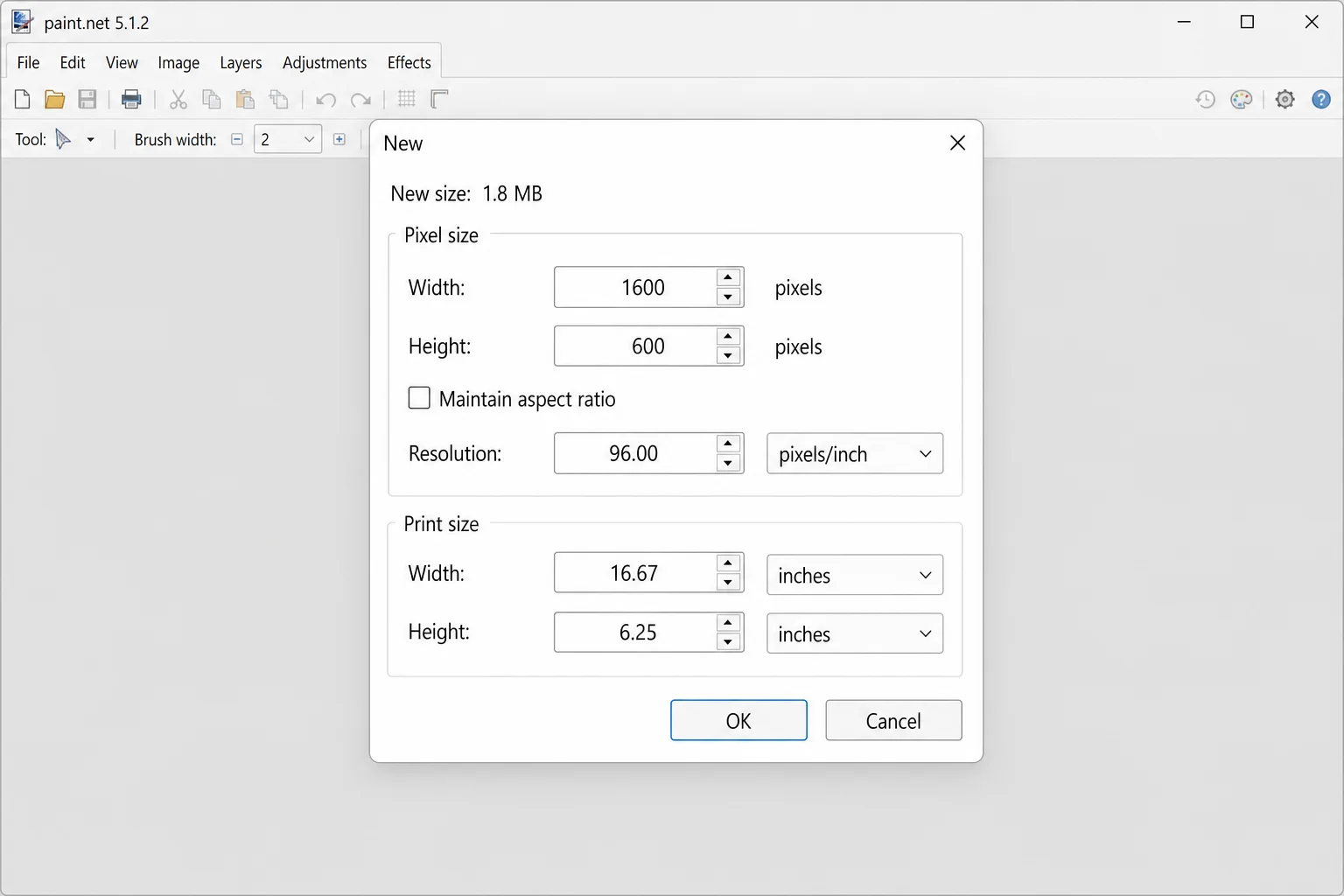Decrease brush width with minus icon
The height and width of the screenshot is (896, 1344).
tap(236, 139)
